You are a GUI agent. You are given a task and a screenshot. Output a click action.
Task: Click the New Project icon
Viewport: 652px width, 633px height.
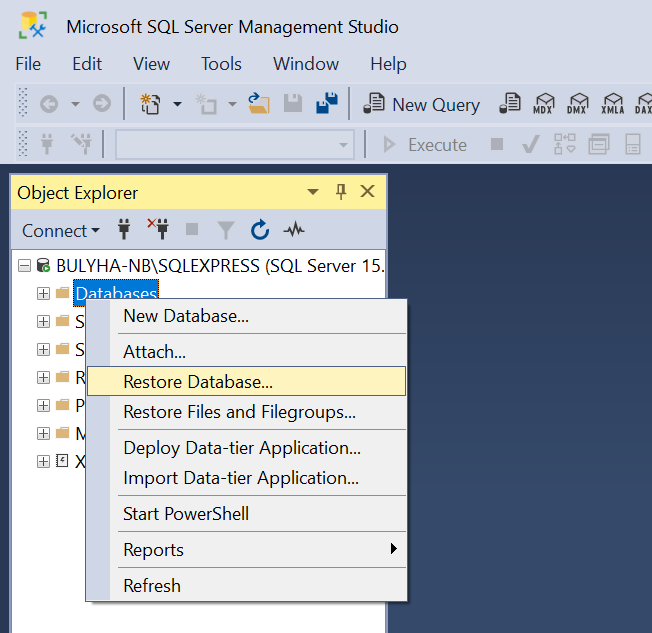[x=150, y=104]
